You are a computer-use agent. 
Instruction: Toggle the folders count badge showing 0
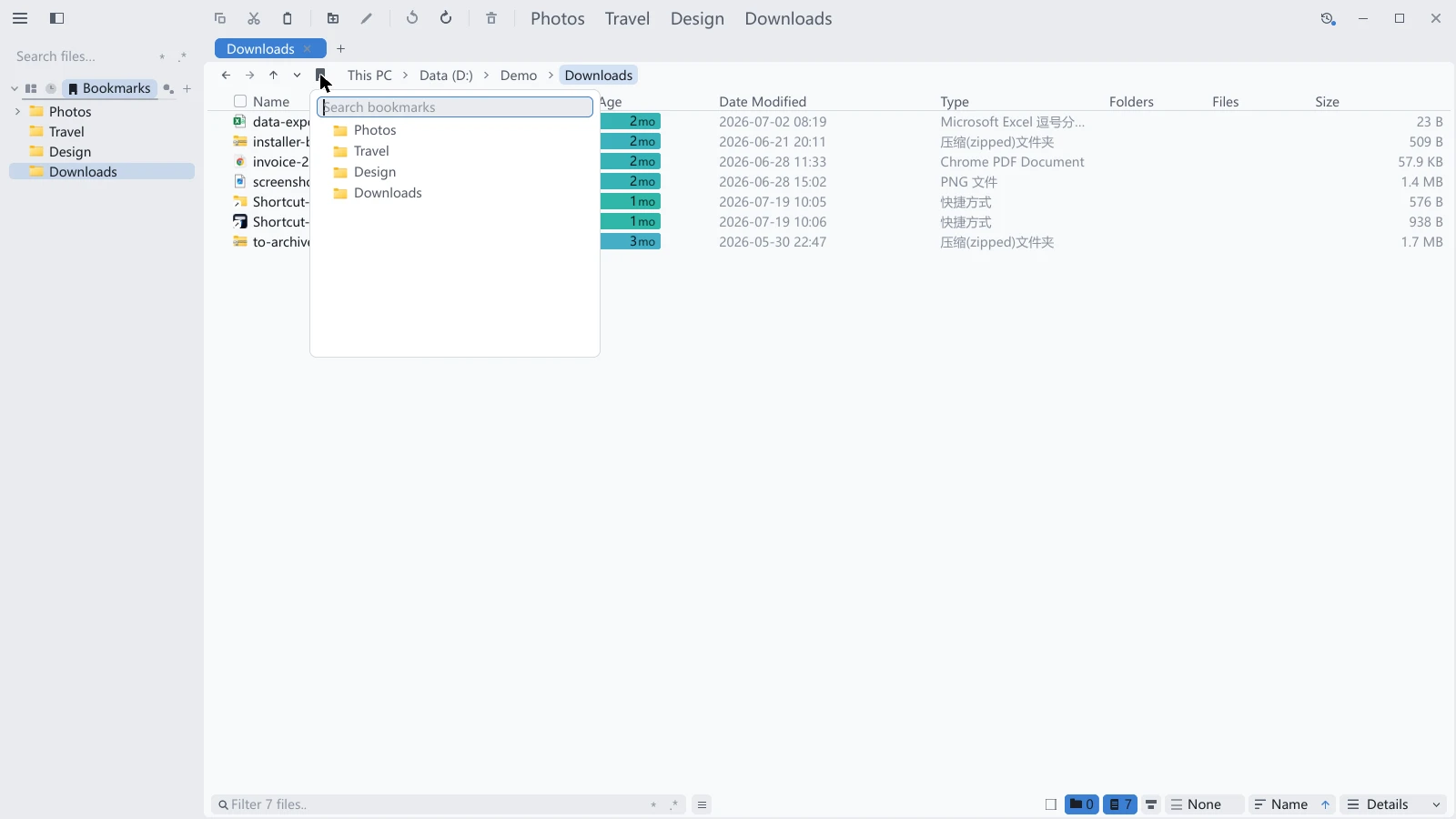coord(1082,804)
